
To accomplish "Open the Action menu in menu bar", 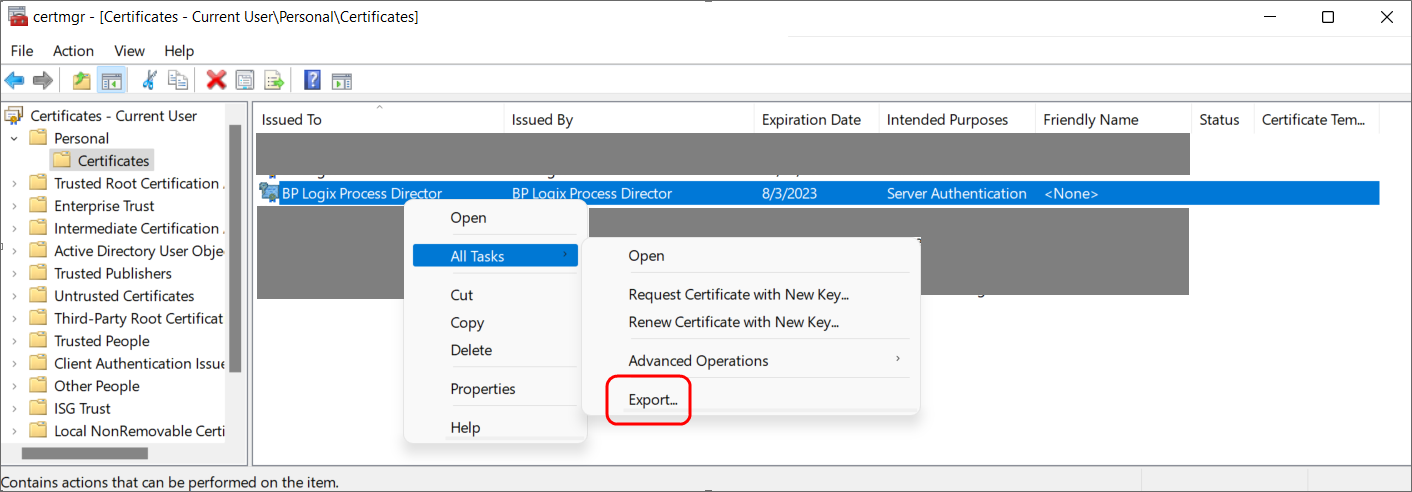I will [x=73, y=50].
